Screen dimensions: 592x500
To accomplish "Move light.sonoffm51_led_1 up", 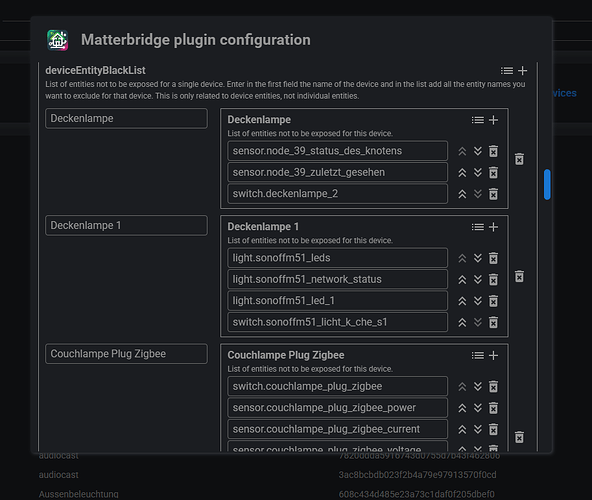I will [462, 301].
